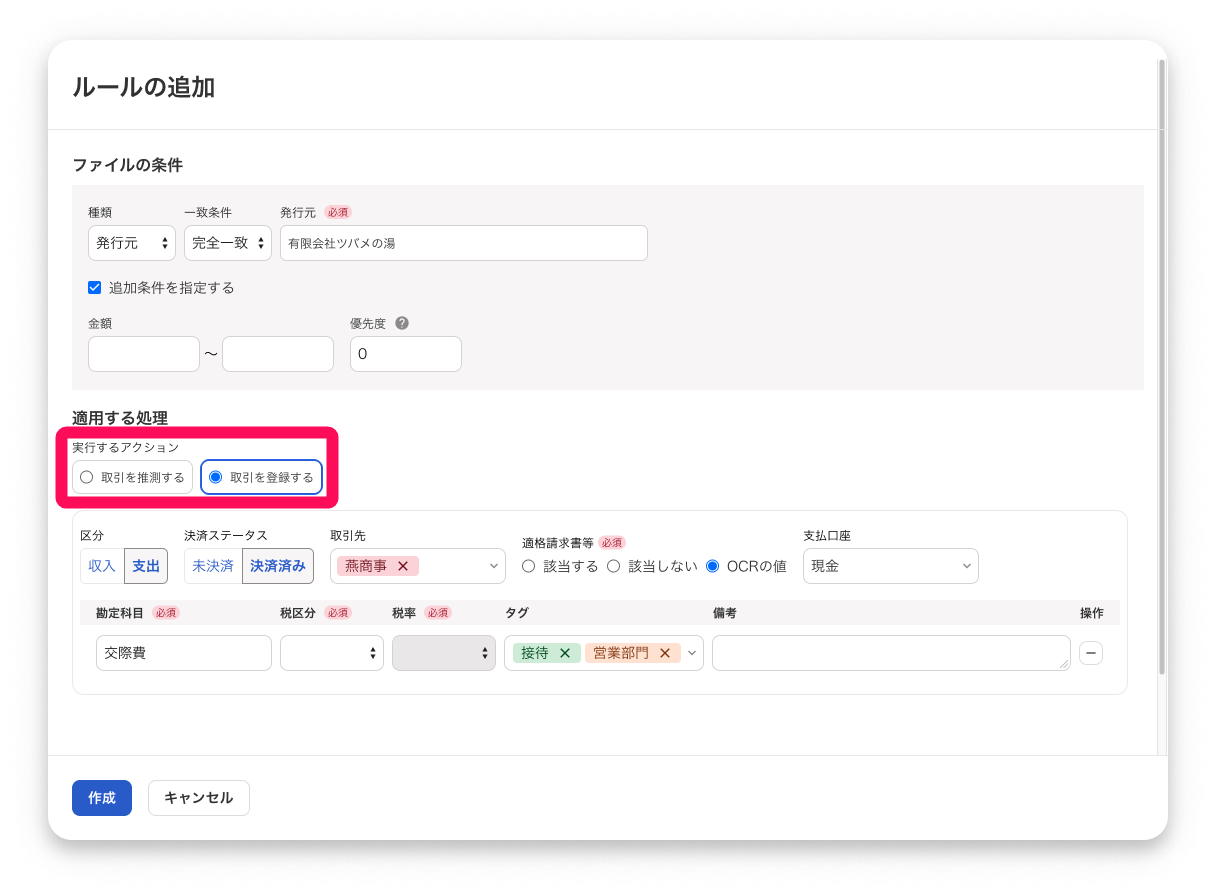Screen dimensions: 1216x896
Task: Click the 優先度 input field
Action: [406, 354]
